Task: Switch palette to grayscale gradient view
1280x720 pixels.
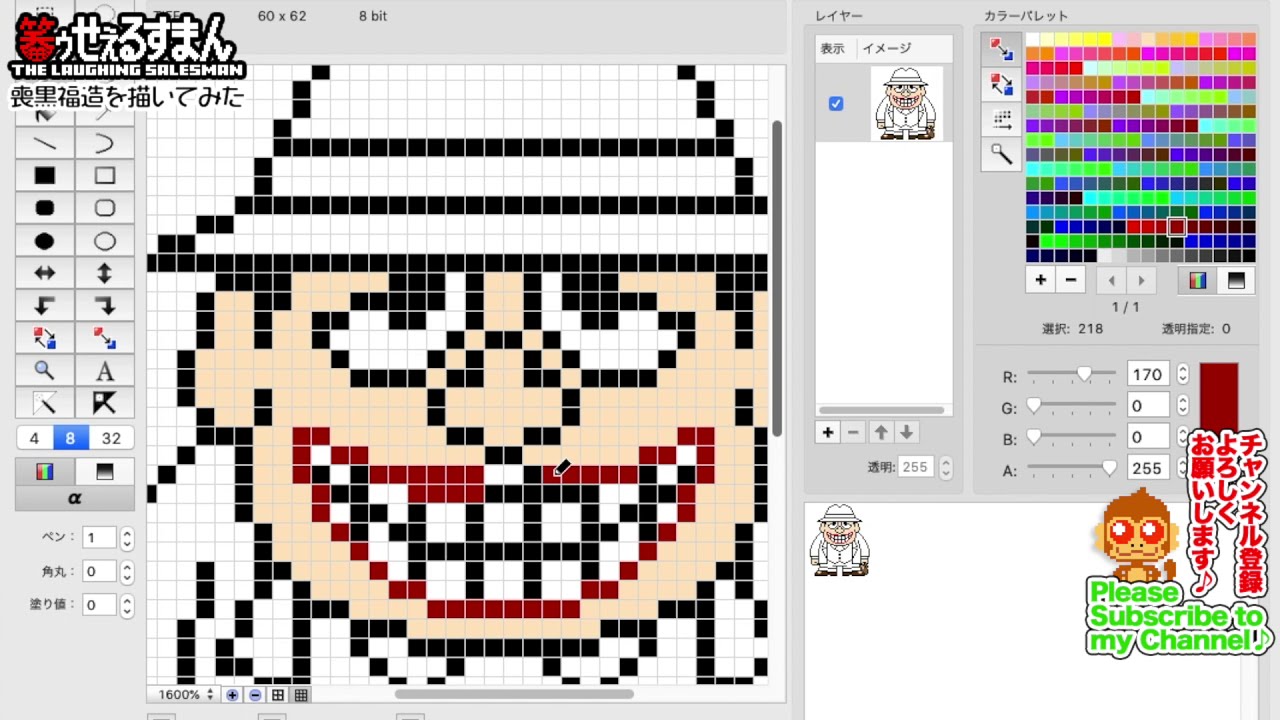Action: coord(1236,280)
